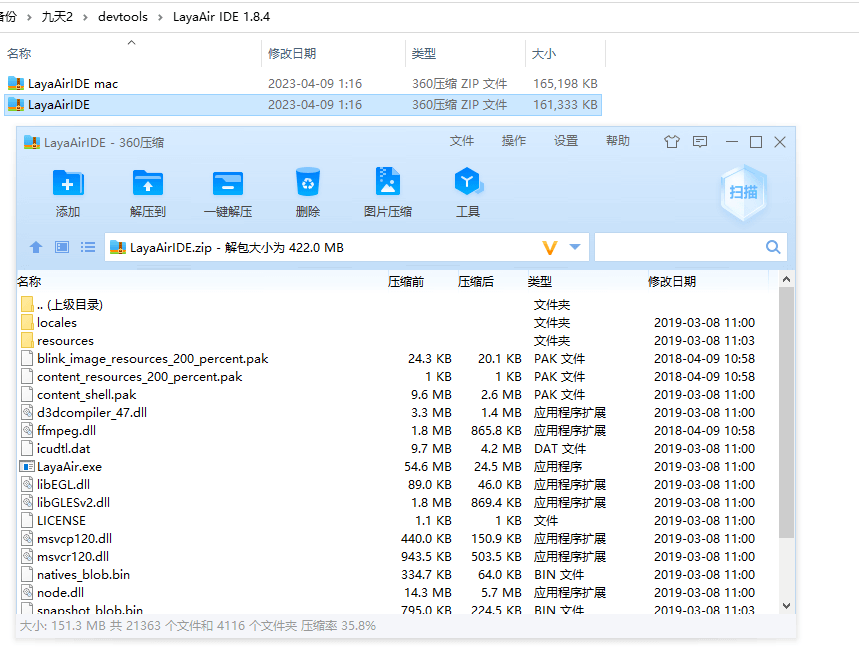Click scroll down arrow in archive list

(786, 606)
